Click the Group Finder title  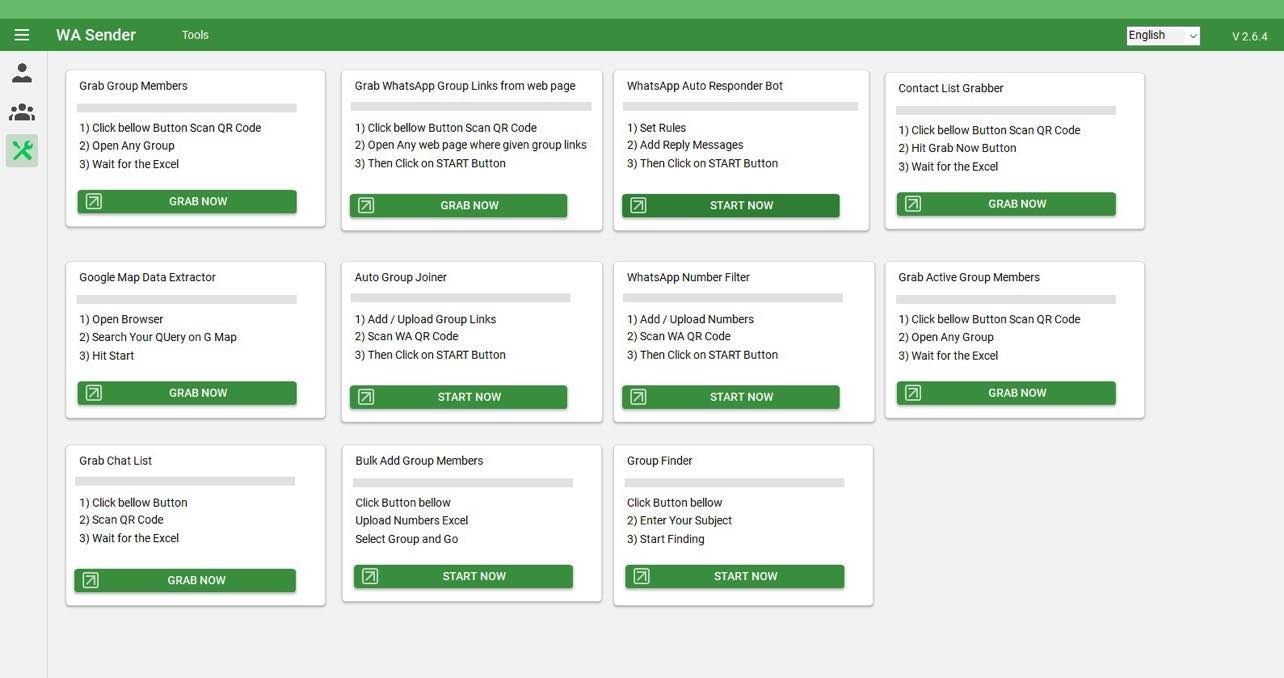click(660, 461)
